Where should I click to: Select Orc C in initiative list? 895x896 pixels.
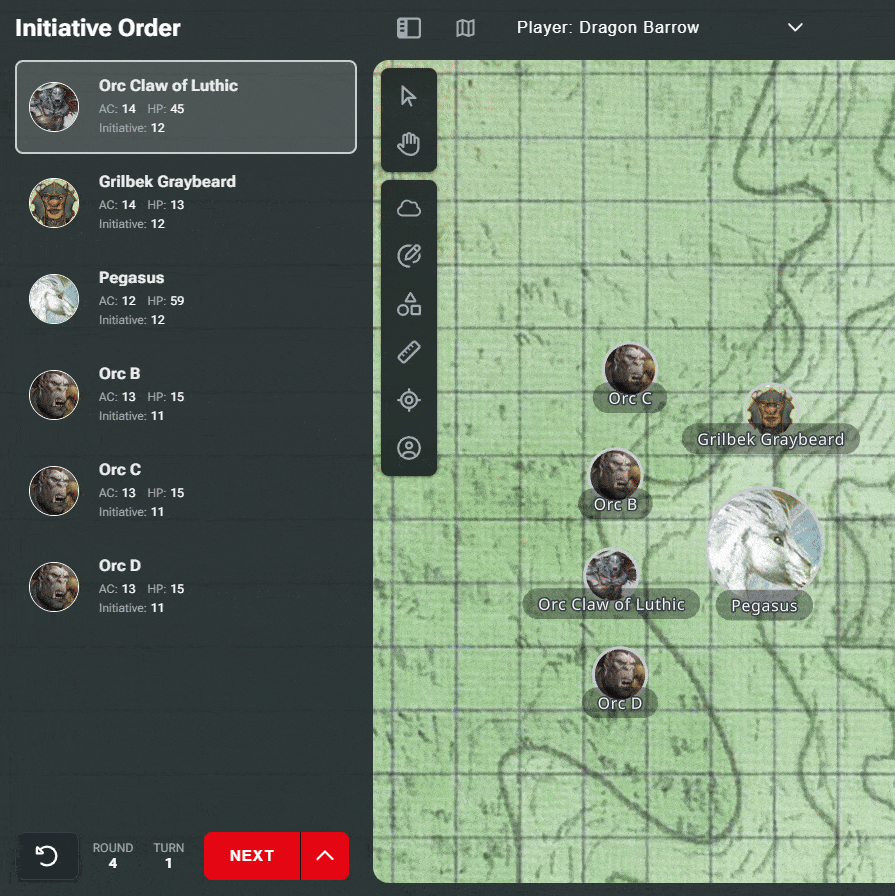186,491
